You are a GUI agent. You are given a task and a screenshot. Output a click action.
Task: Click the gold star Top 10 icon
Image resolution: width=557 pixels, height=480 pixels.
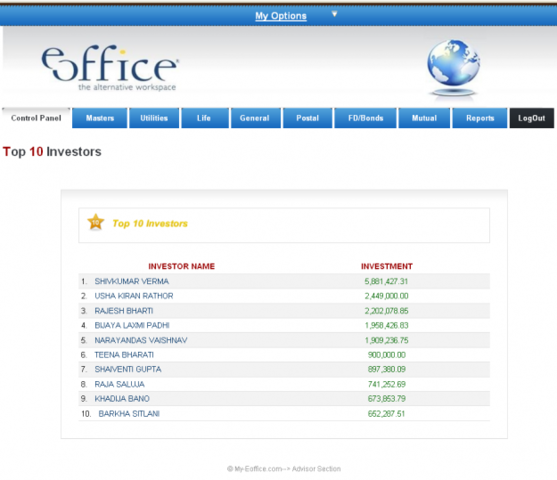(96, 222)
